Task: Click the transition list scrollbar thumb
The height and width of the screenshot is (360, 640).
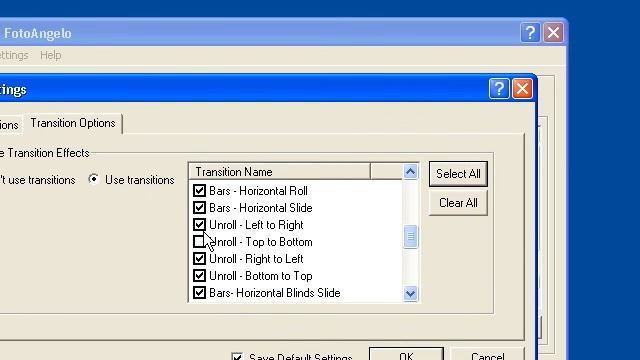Action: [410, 236]
